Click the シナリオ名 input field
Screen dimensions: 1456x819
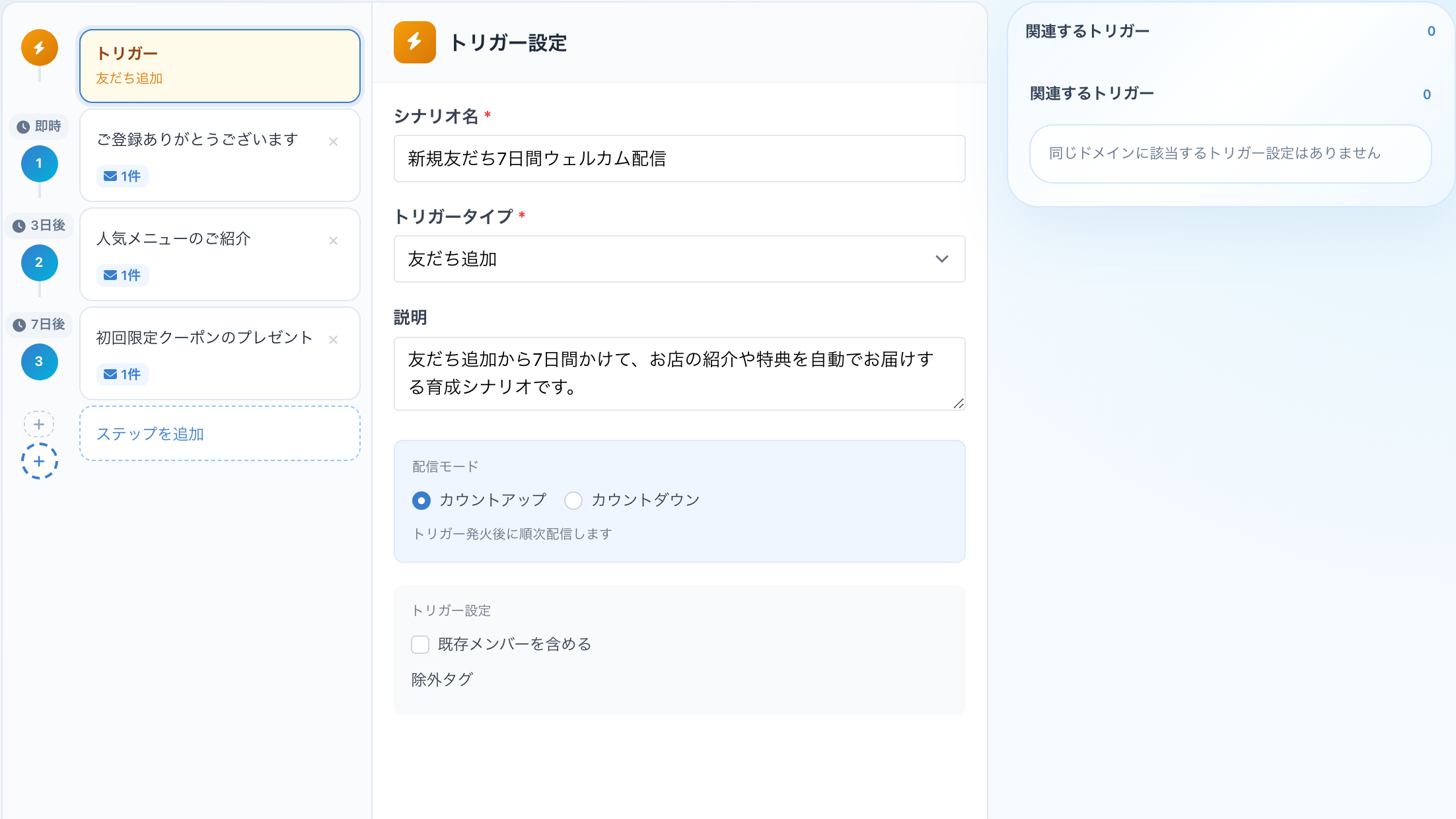coord(679,159)
